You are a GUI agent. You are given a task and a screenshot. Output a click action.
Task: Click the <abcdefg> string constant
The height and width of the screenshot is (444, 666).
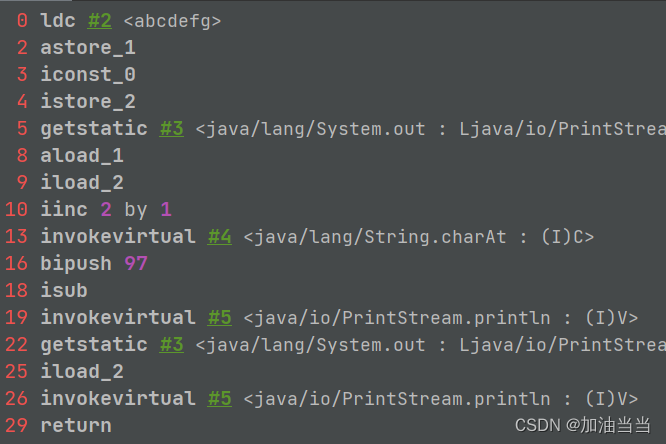(172, 20)
